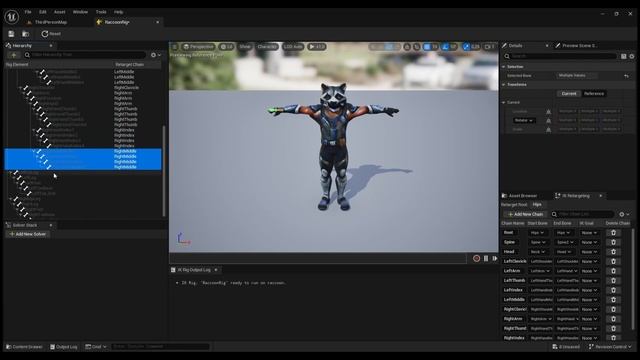640x360 pixels.
Task: Delete the LeftArm chain
Action: [613, 271]
